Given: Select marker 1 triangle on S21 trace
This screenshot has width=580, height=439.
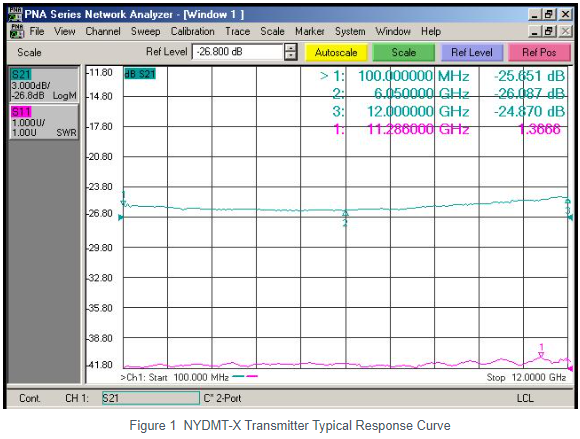Looking at the screenshot, I should click(x=124, y=203).
